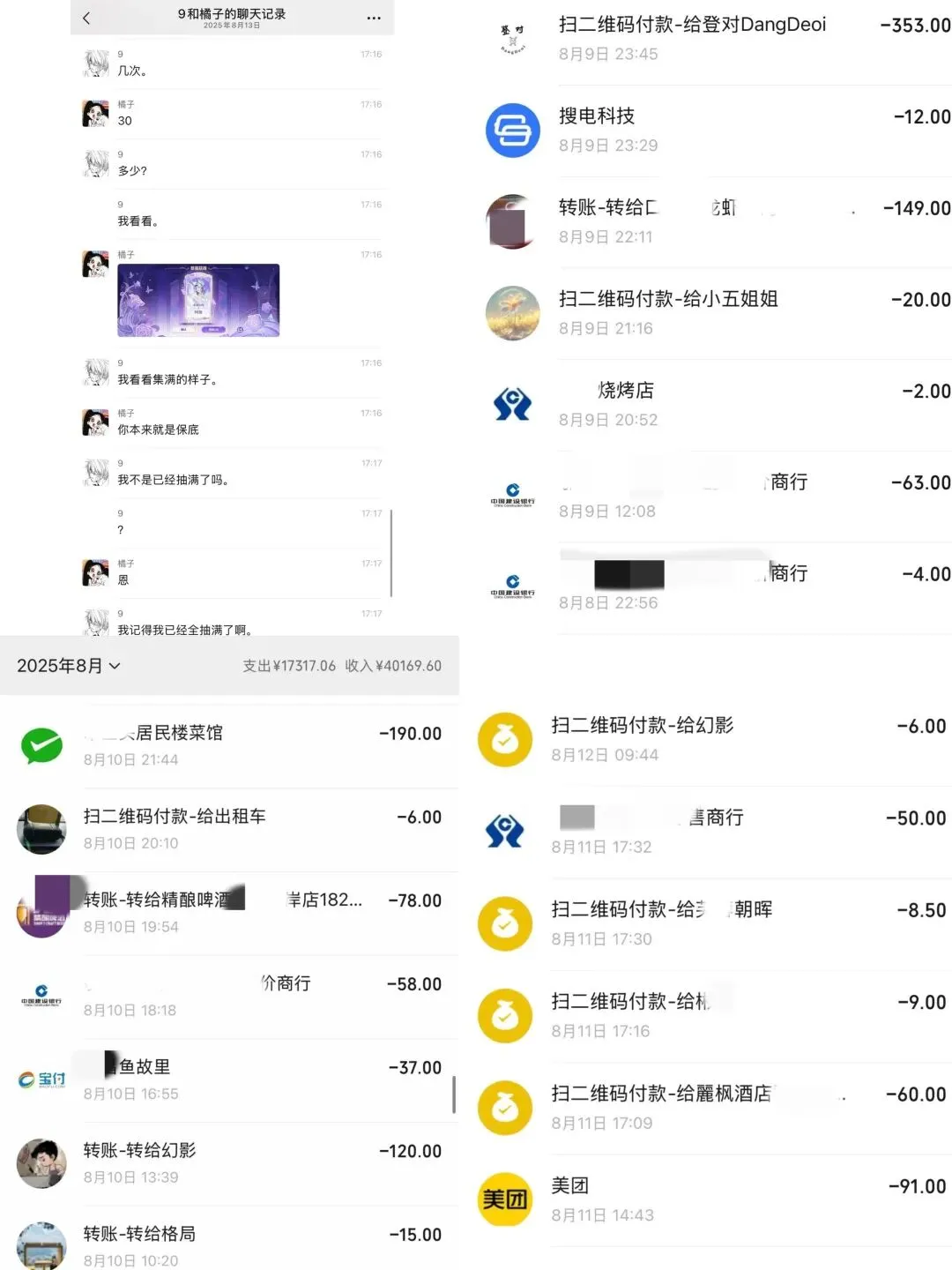Open 扫二维码付款-给出租车 transaction
Screen dimensions: 952x1270
pyautogui.click(x=229, y=829)
